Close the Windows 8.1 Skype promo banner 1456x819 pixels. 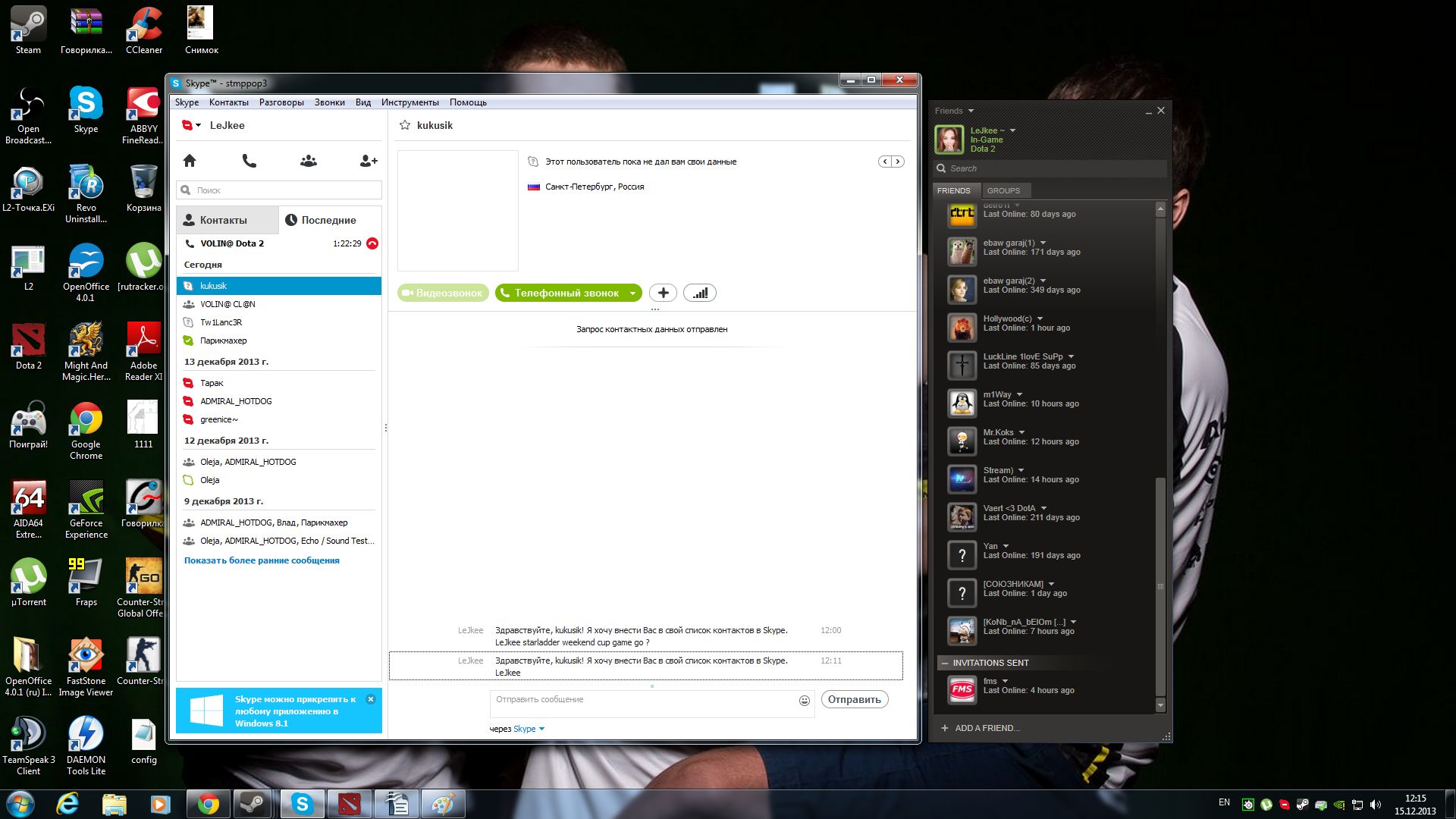pos(371,699)
